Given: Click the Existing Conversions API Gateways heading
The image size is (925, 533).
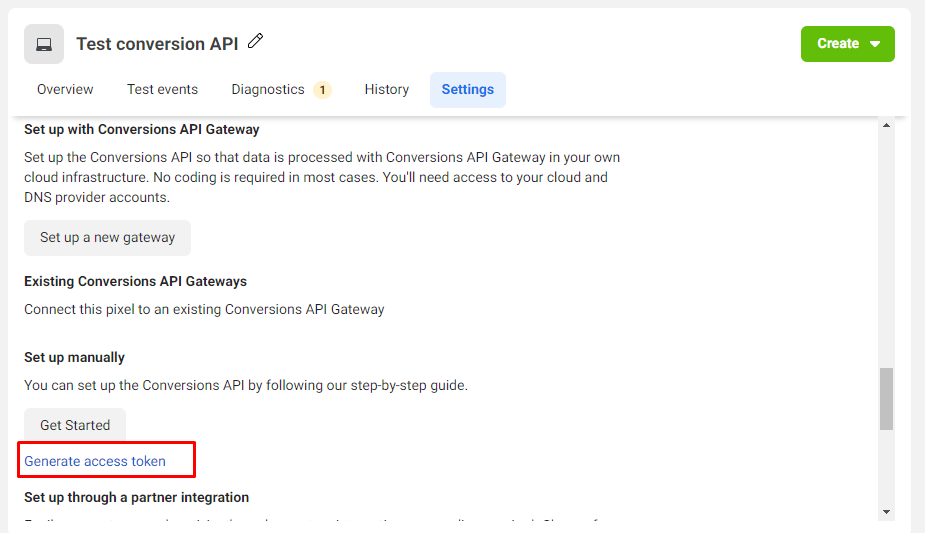Looking at the screenshot, I should pyautogui.click(x=135, y=281).
